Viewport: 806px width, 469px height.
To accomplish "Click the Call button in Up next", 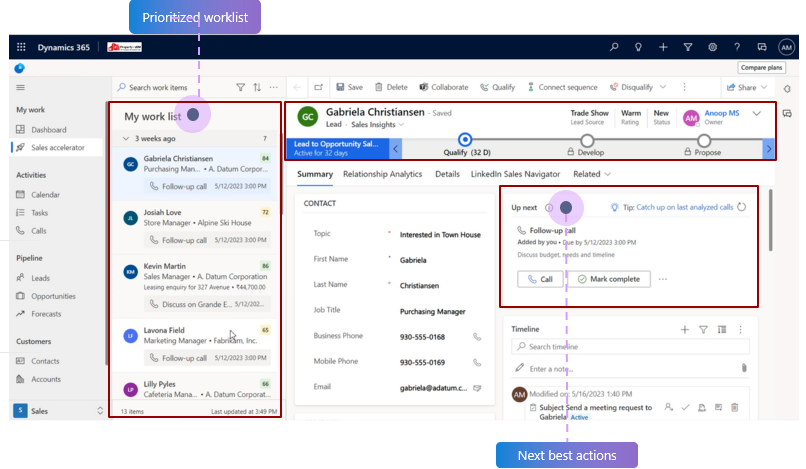I will [x=540, y=279].
